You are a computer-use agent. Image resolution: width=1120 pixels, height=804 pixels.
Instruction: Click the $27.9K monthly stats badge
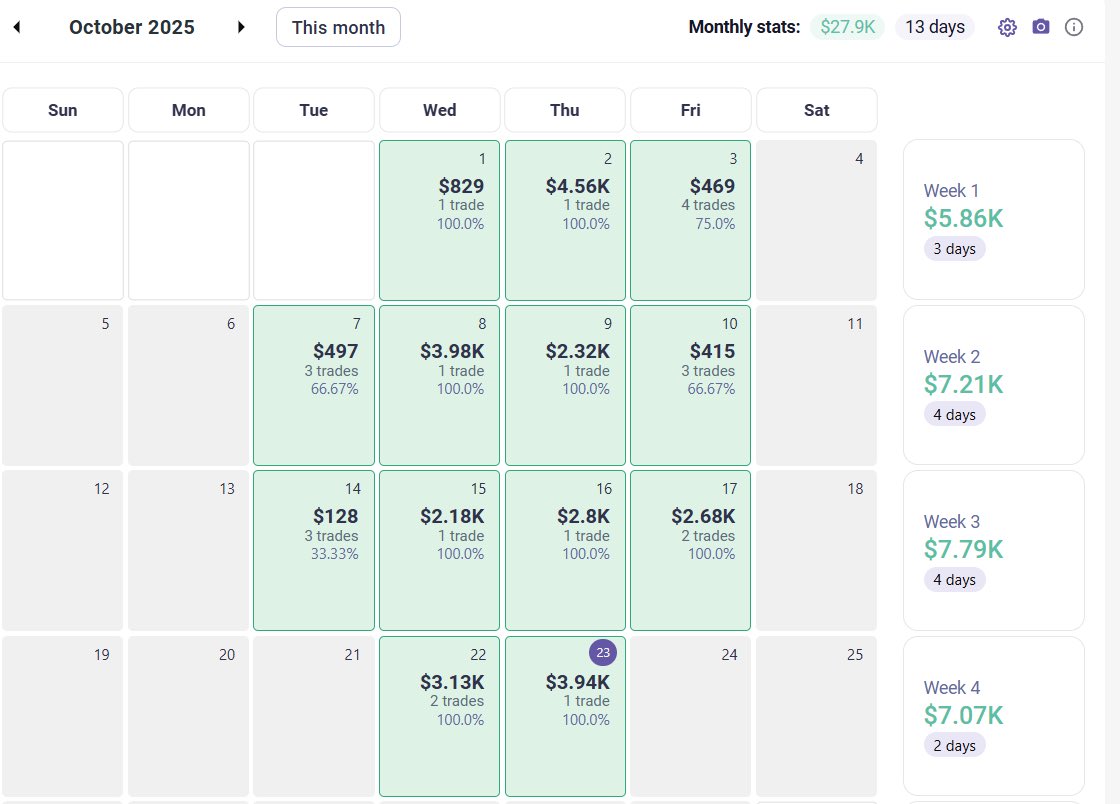pyautogui.click(x=847, y=27)
